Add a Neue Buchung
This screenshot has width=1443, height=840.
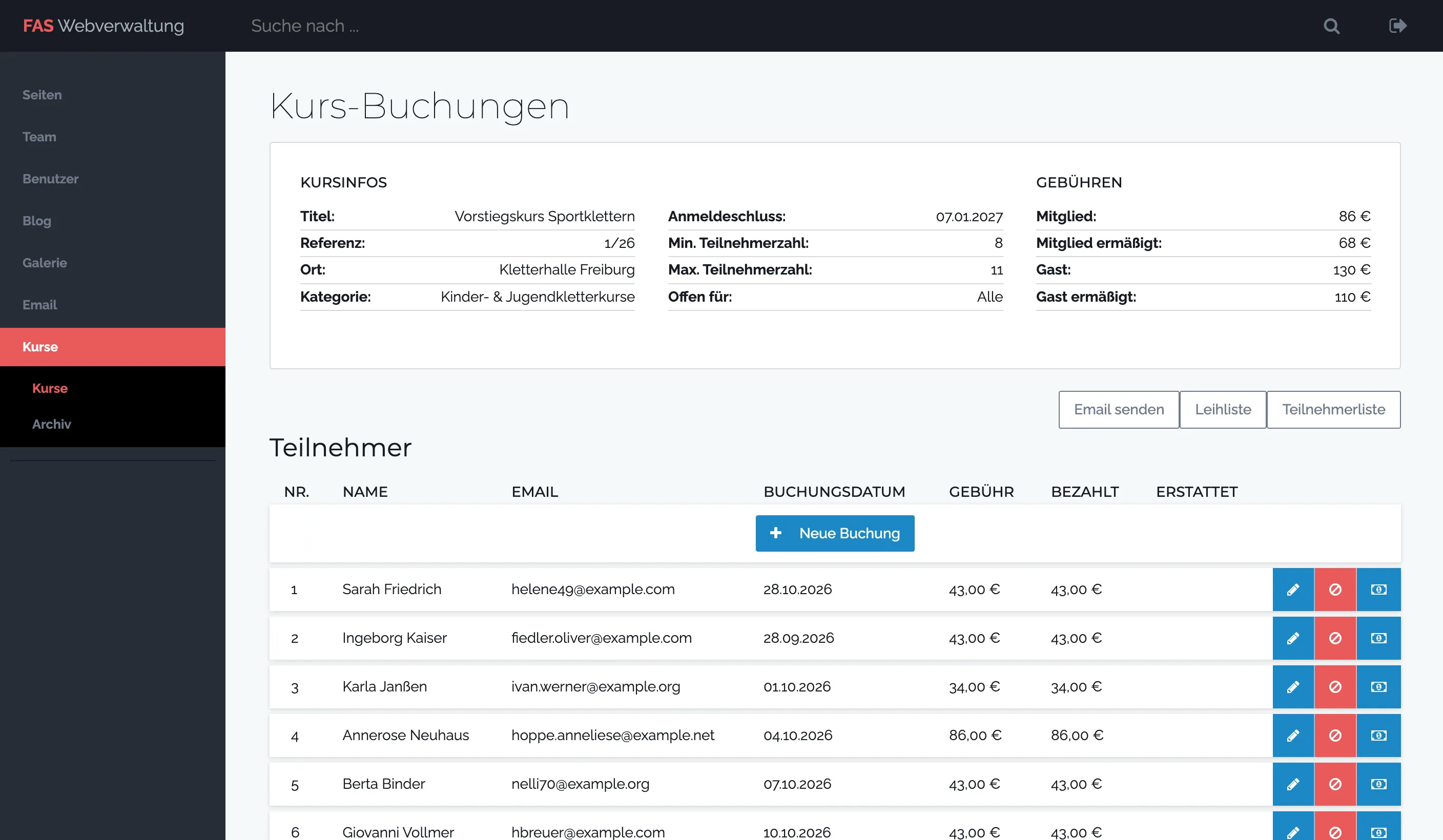tap(835, 533)
